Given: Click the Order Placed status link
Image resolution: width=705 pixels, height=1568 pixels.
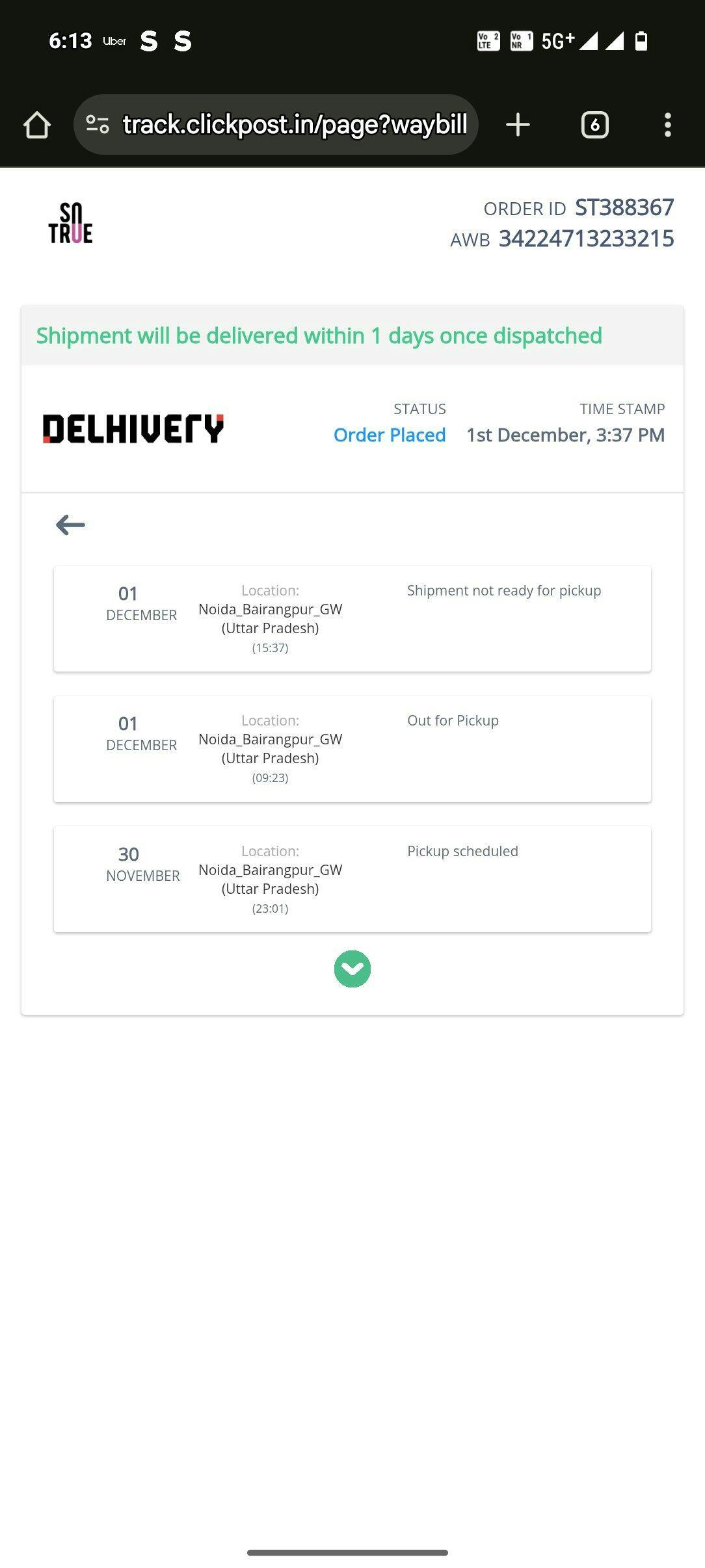Looking at the screenshot, I should click(390, 435).
